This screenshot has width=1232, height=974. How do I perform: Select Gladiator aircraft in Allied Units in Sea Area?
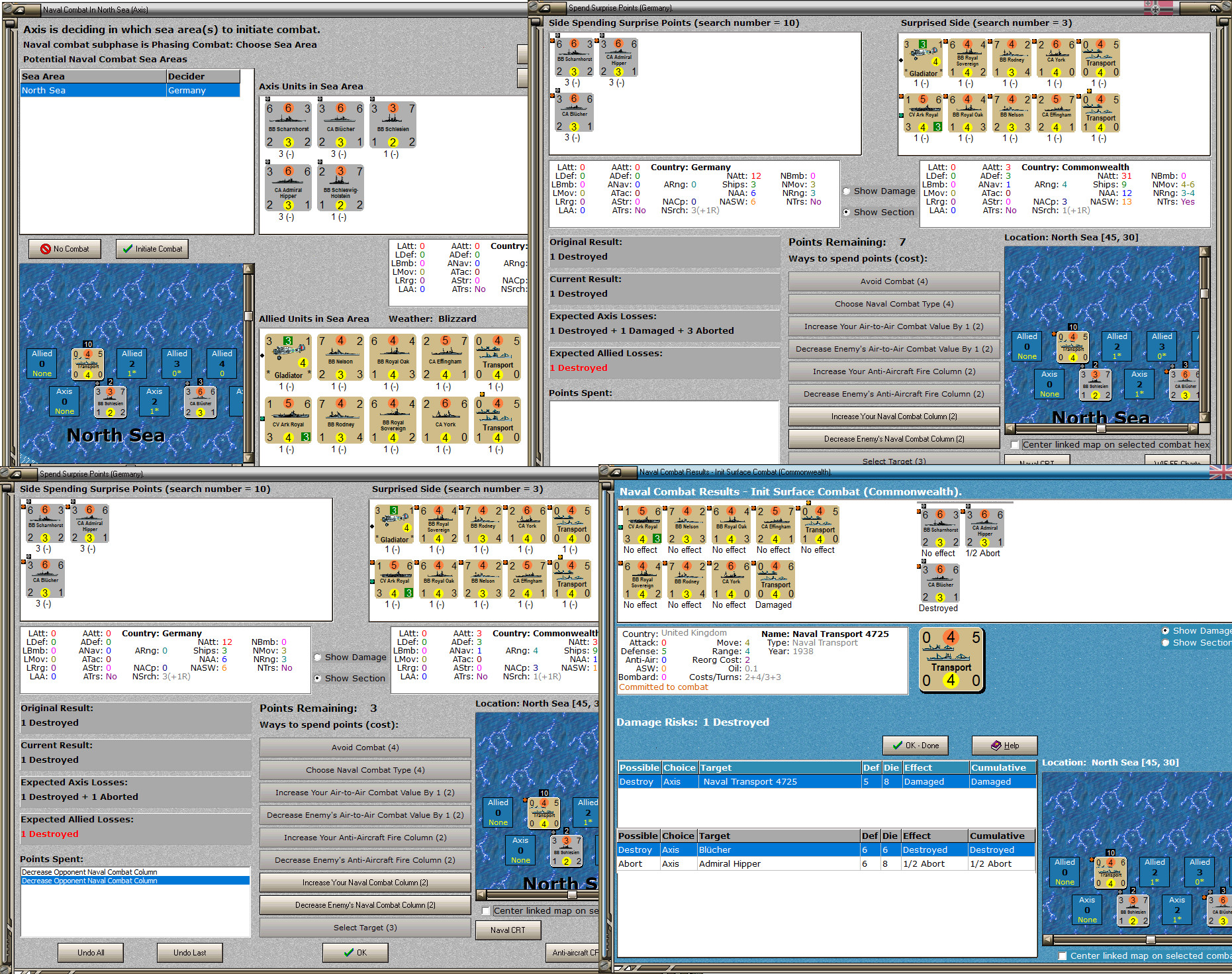coord(288,358)
